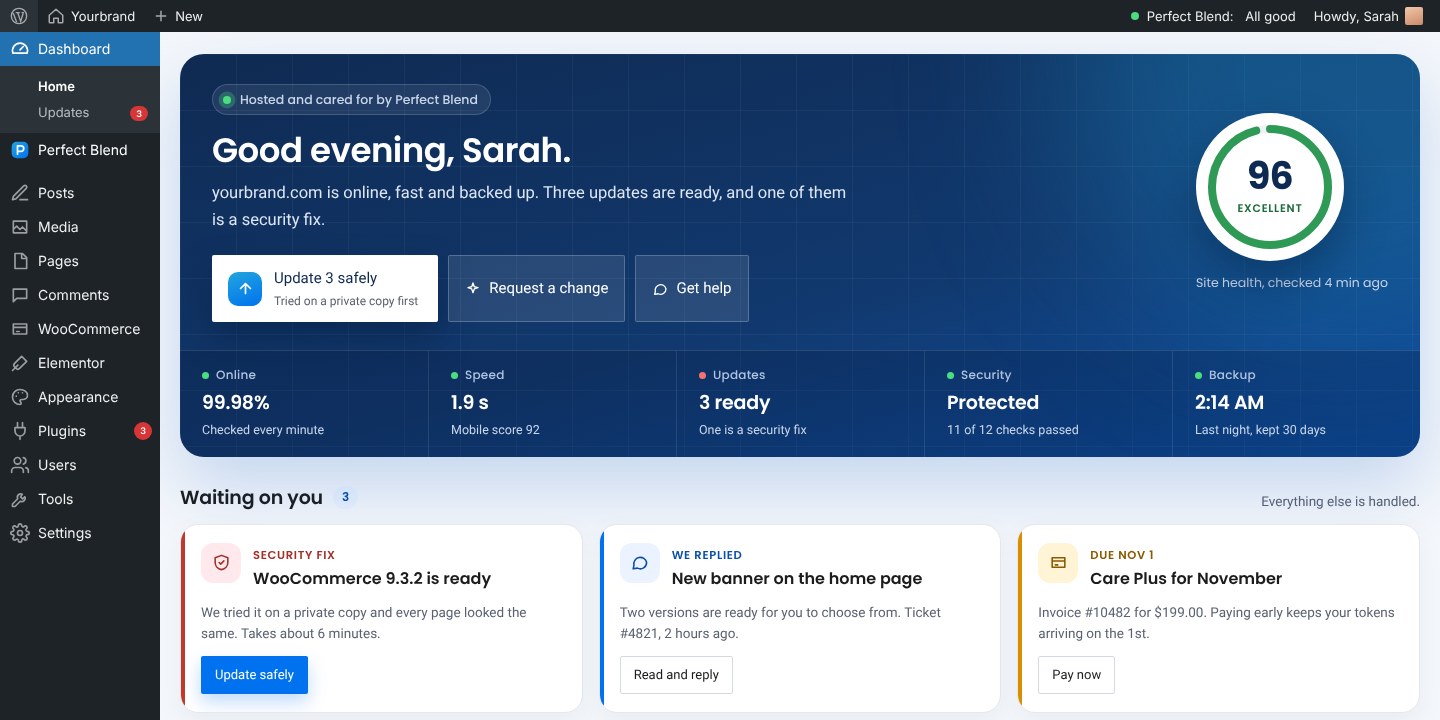This screenshot has width=1440, height=720.
Task: Go to Home submenu
Action: pyautogui.click(x=56, y=86)
